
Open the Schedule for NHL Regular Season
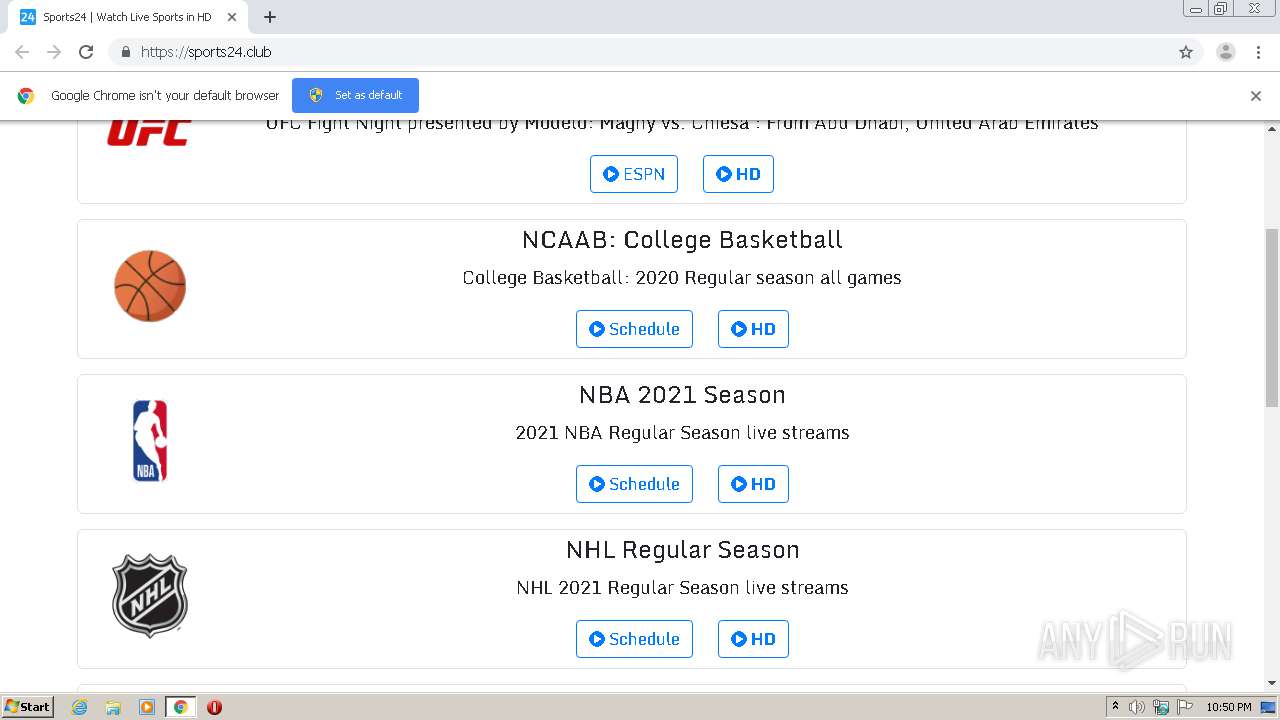click(x=634, y=639)
